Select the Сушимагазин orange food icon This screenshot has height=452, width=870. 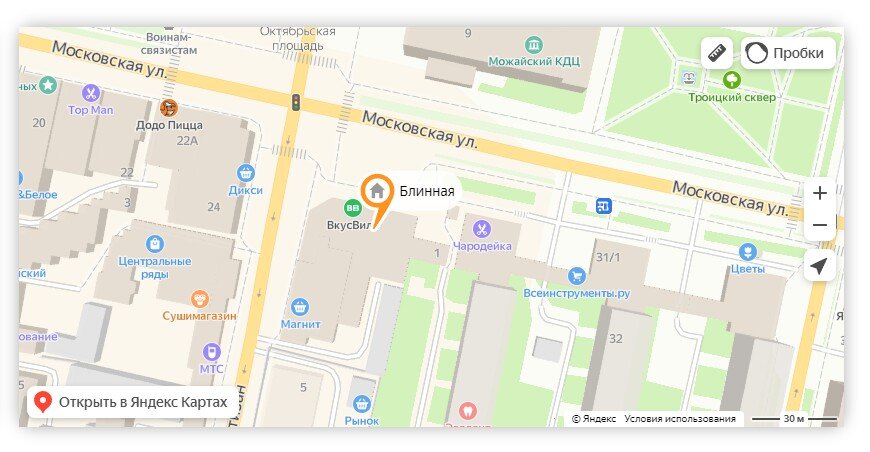(x=199, y=299)
